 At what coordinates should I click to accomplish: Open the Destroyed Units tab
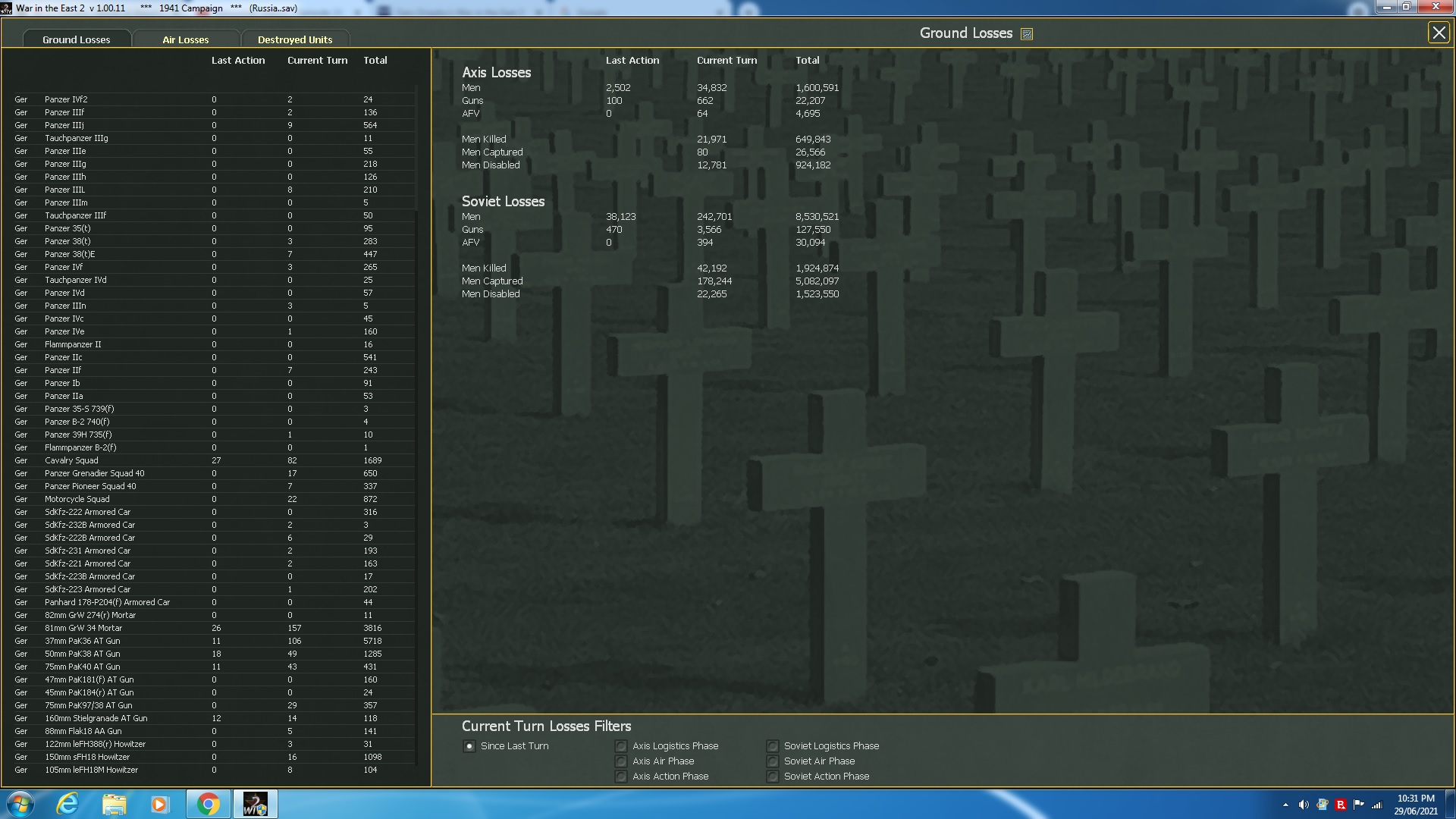click(295, 39)
